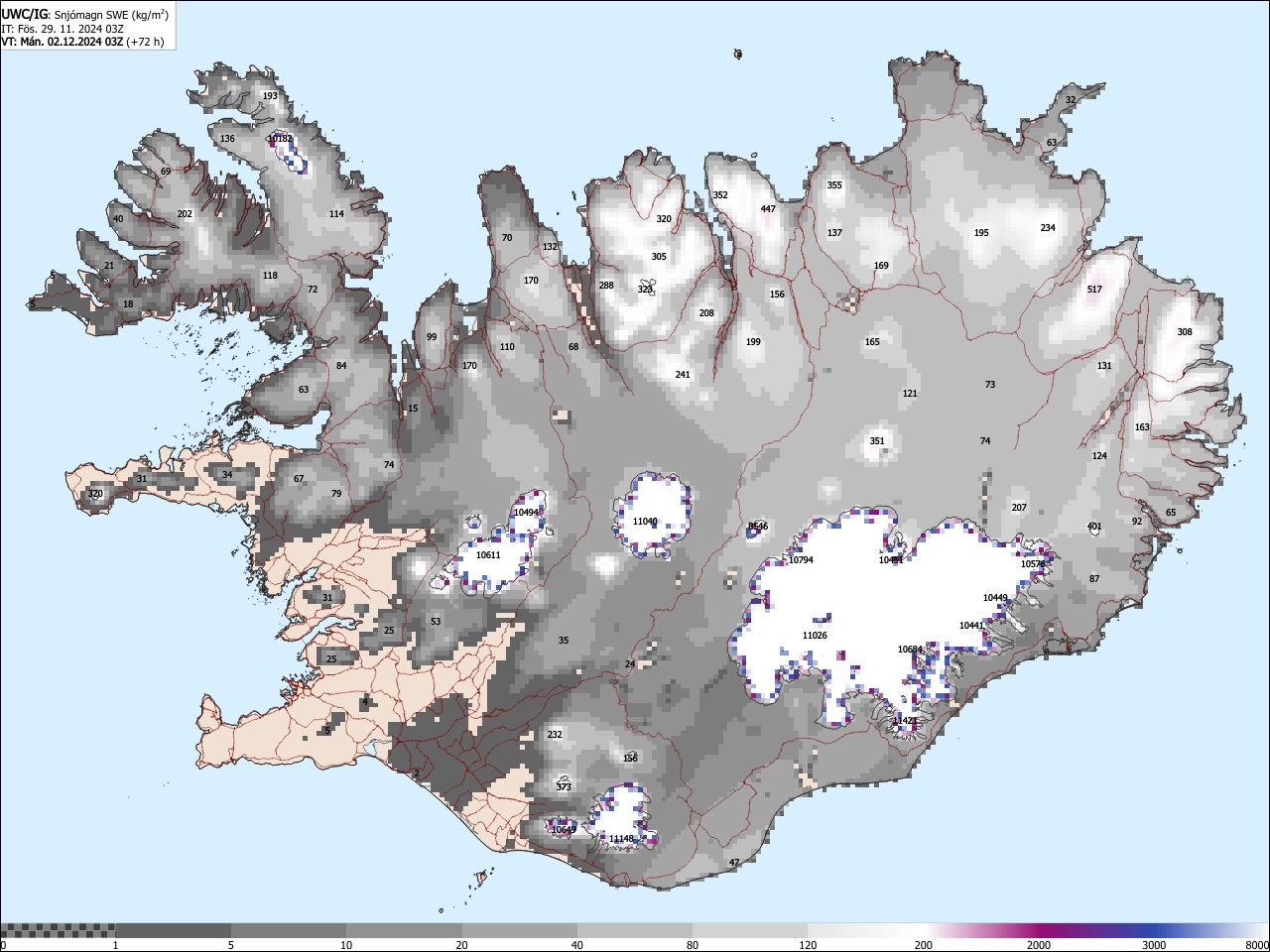Click the map value '79'
Screen dimensions: 1270x952
point(336,494)
